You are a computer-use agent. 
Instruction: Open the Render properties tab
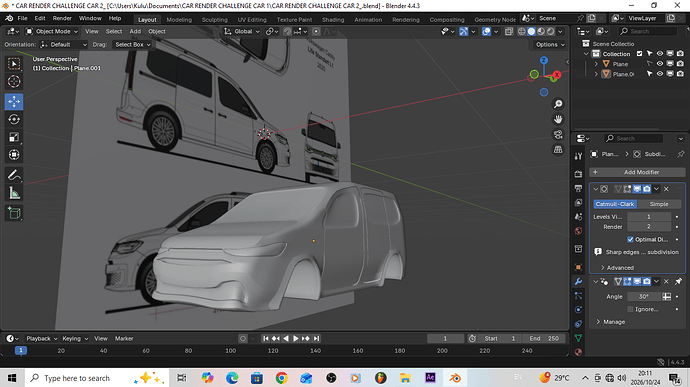(579, 174)
